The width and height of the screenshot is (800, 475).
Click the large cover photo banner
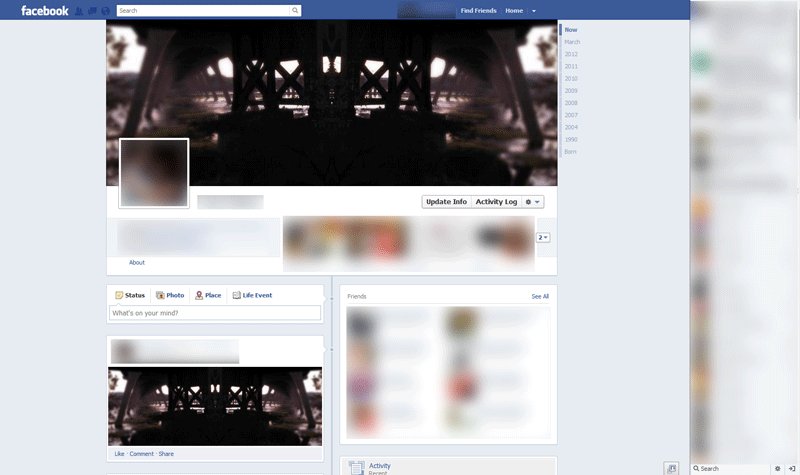(332, 103)
